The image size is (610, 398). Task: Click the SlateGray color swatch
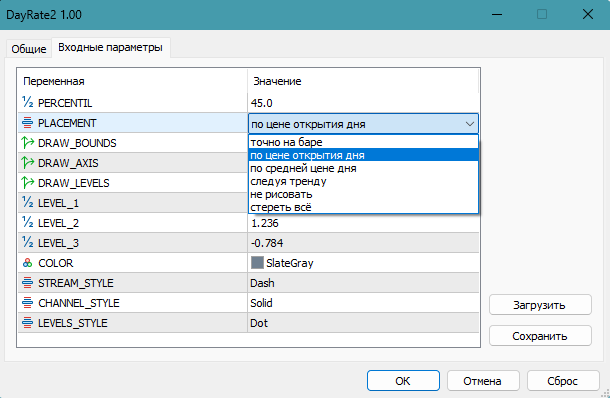[258, 263]
